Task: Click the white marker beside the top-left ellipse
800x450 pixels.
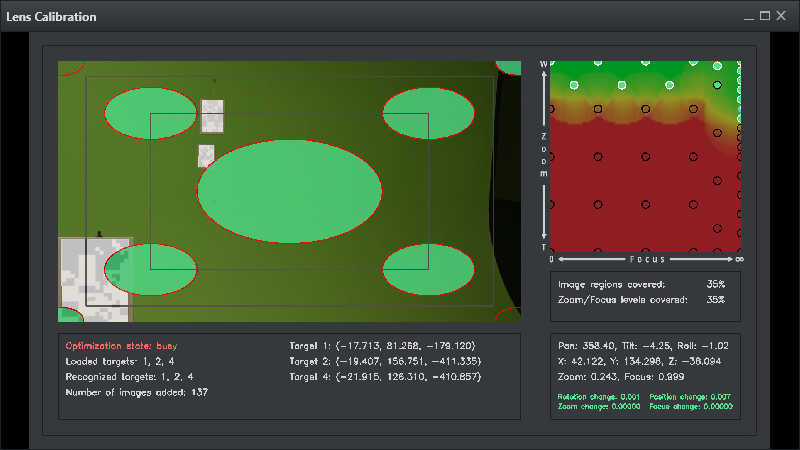Action: [212, 115]
